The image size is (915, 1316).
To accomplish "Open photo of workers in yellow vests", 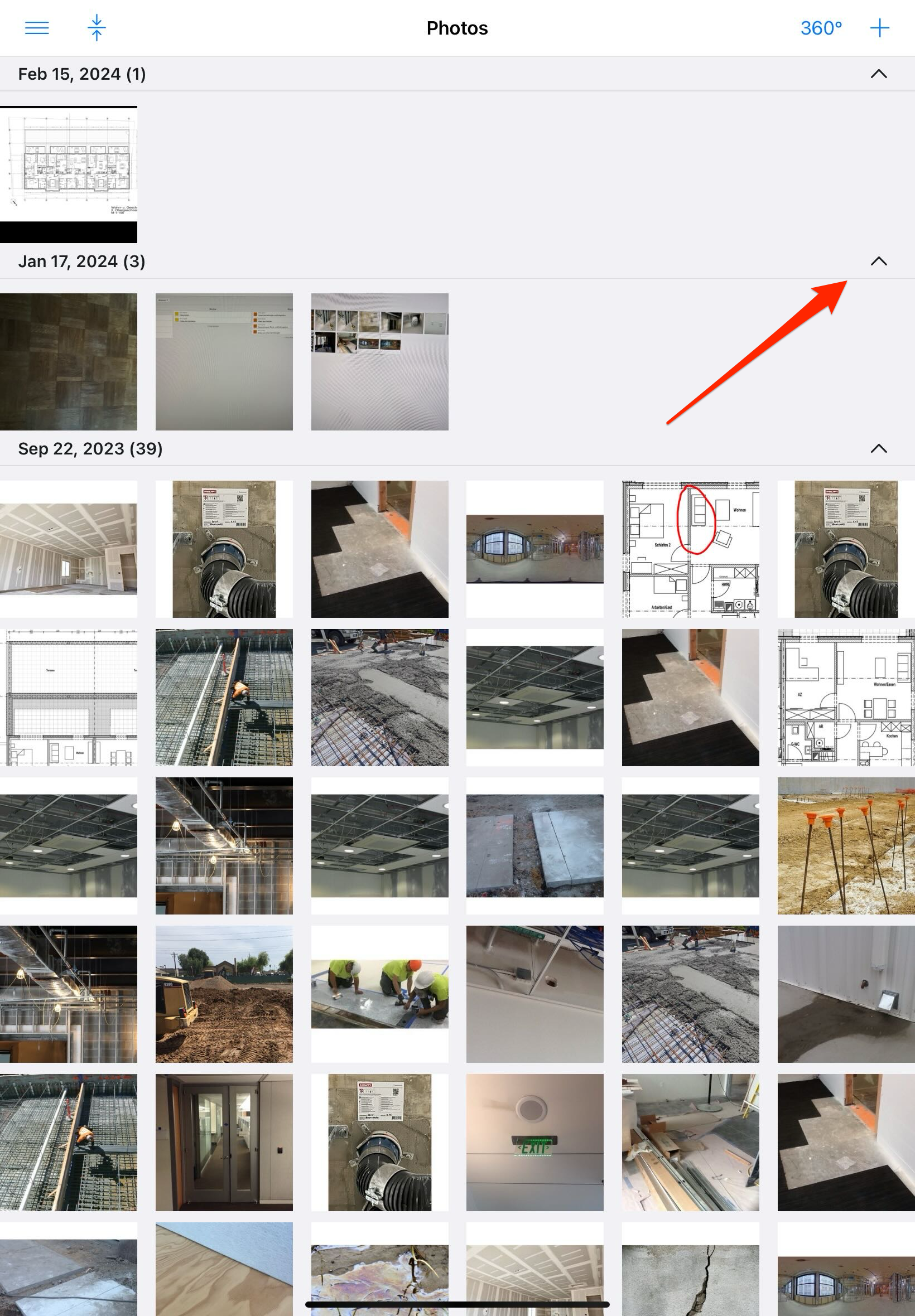I will pos(379,994).
